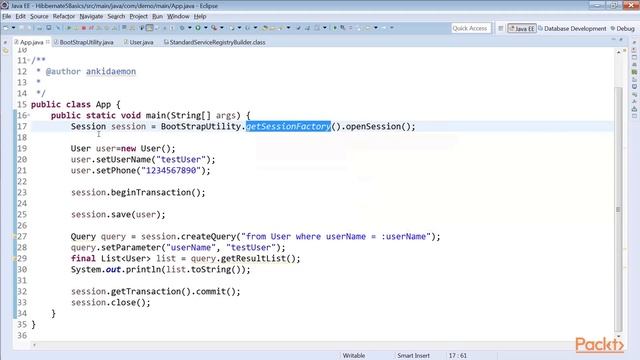Click the 'session.close();' line
The height and width of the screenshot is (360, 640).
click(x=111, y=303)
